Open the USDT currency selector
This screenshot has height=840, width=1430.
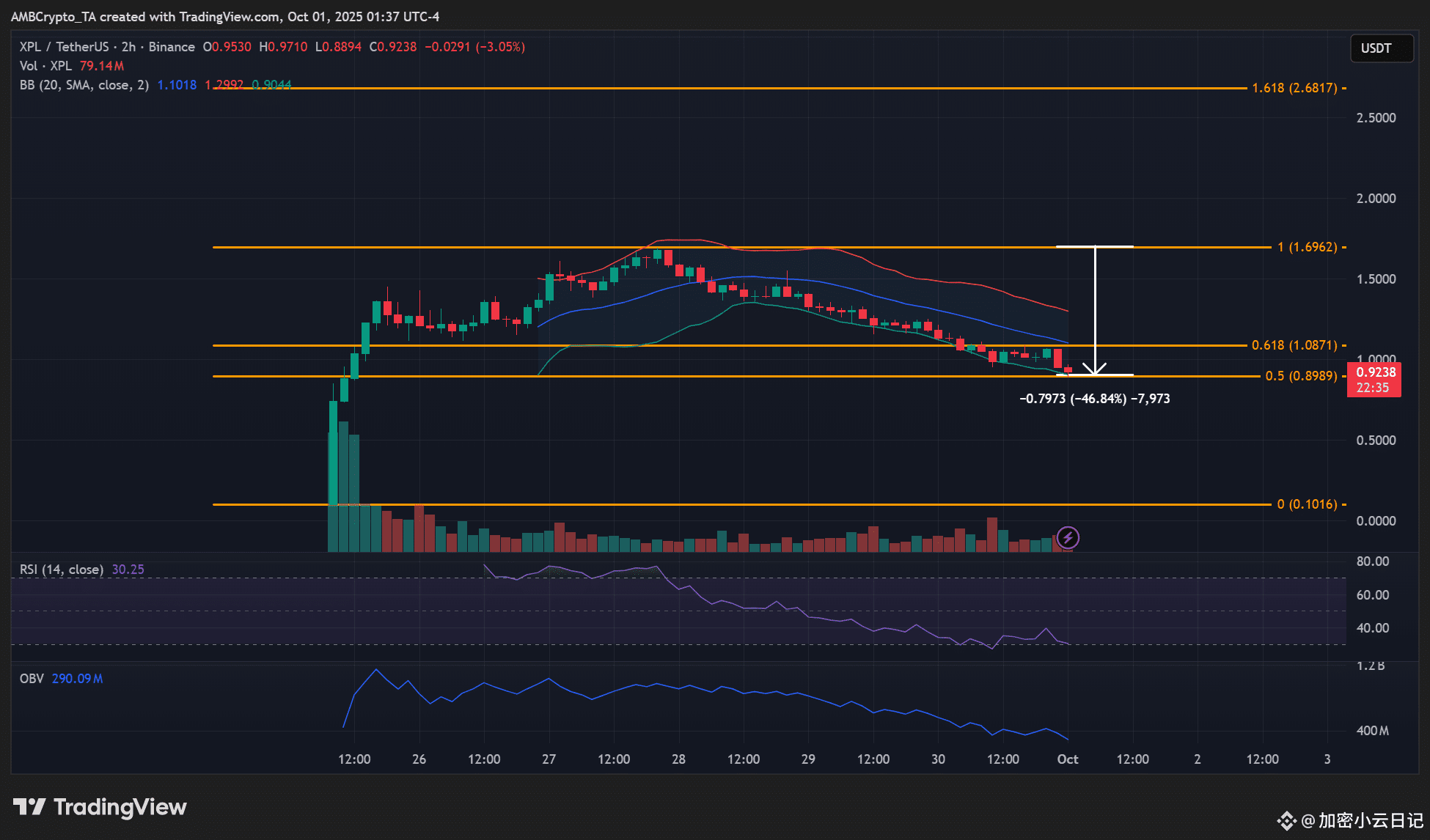tap(1382, 48)
